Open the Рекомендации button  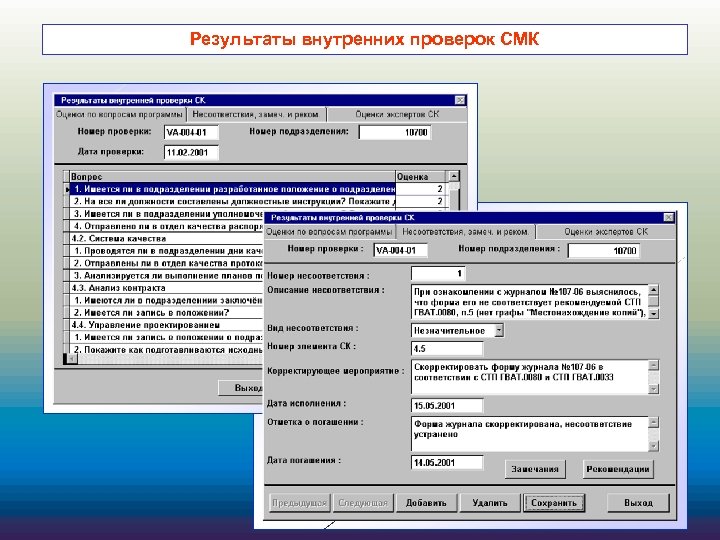click(618, 469)
